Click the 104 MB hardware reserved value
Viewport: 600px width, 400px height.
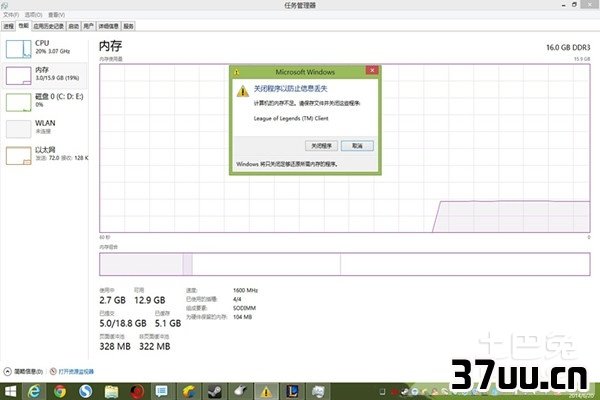point(242,317)
